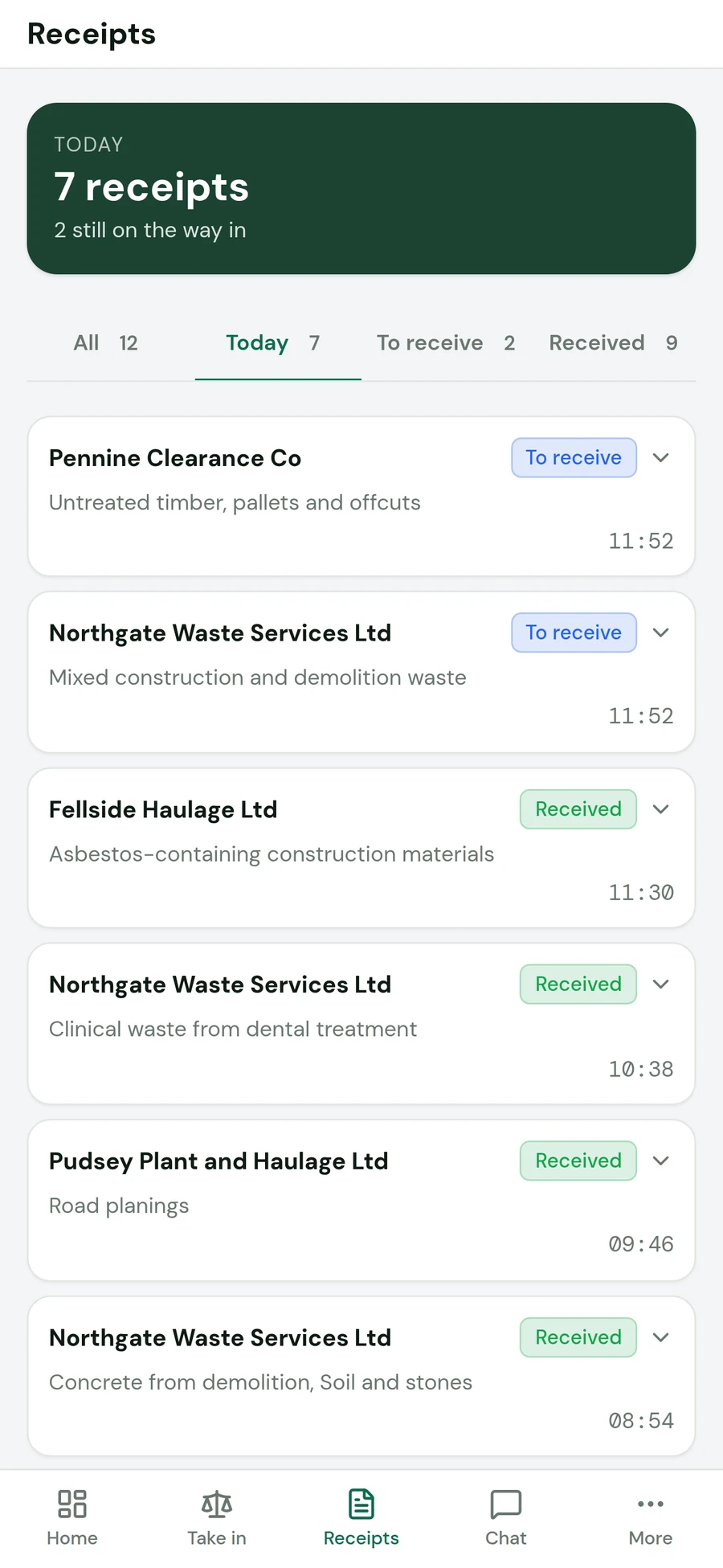The width and height of the screenshot is (723, 1568).
Task: Expand the Pennine Clearance Co receipt
Action: [661, 458]
